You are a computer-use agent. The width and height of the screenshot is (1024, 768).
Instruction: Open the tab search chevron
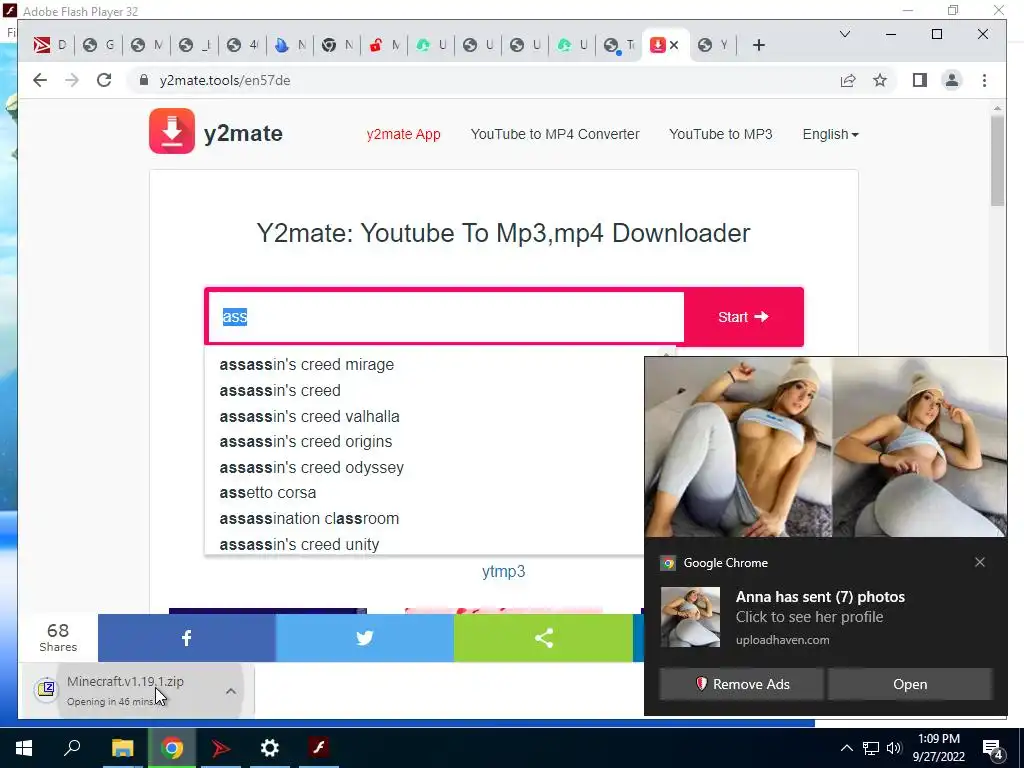click(x=844, y=34)
